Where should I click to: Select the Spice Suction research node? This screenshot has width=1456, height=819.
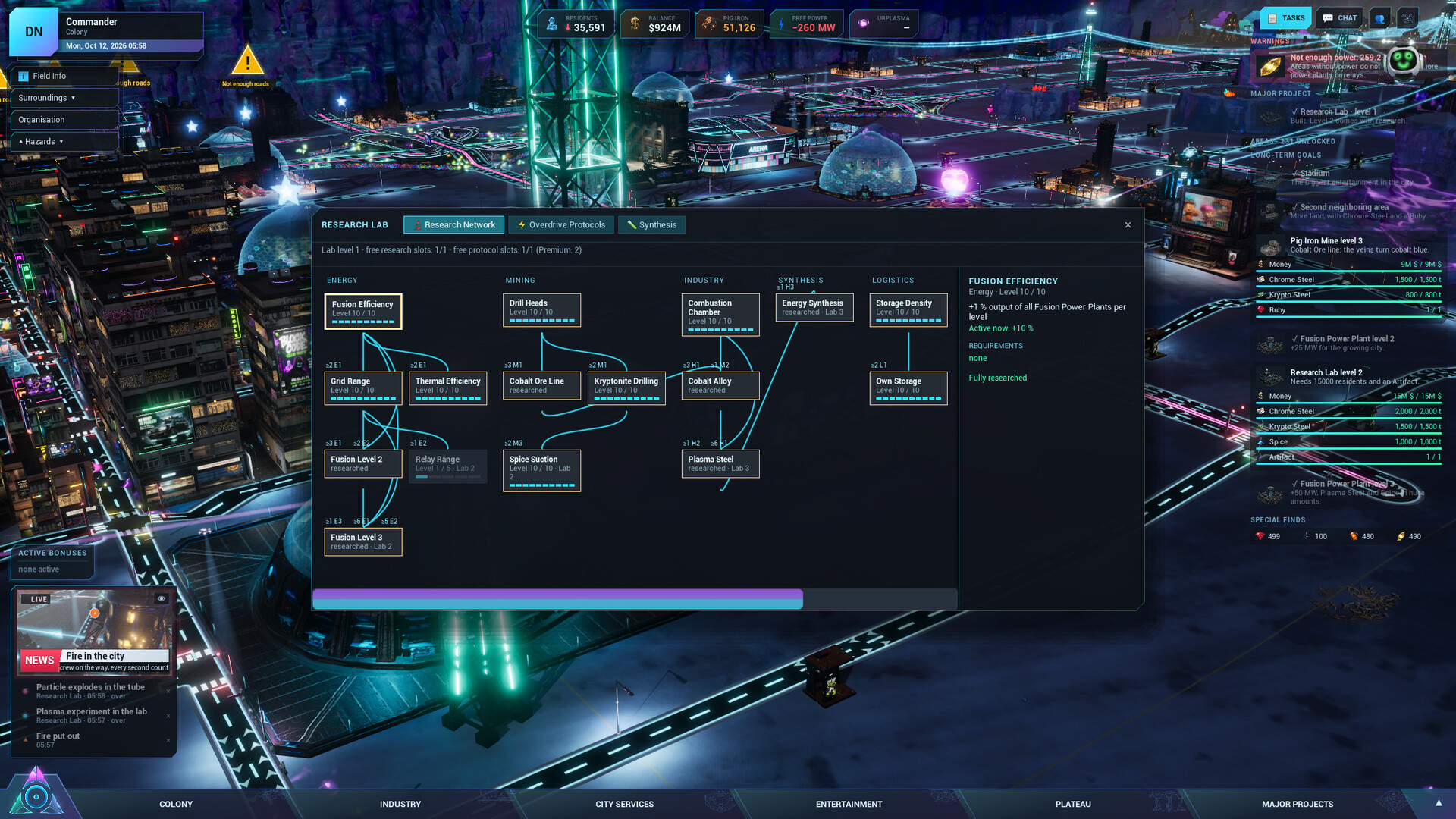tap(541, 470)
